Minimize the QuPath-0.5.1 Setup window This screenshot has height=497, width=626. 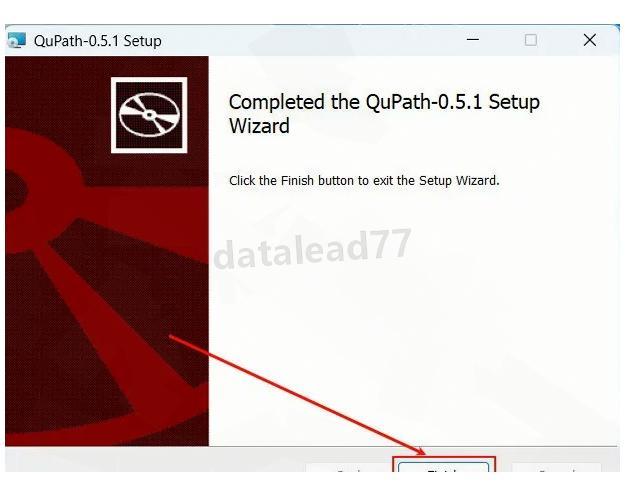coord(473,40)
